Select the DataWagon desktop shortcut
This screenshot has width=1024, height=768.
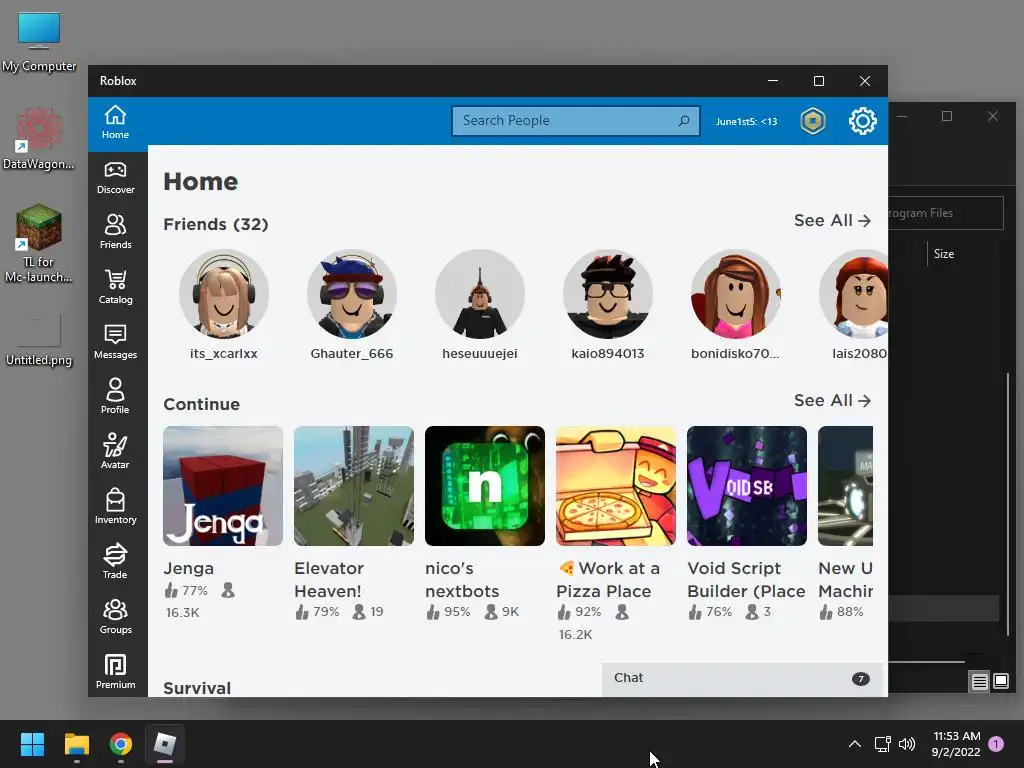point(39,139)
